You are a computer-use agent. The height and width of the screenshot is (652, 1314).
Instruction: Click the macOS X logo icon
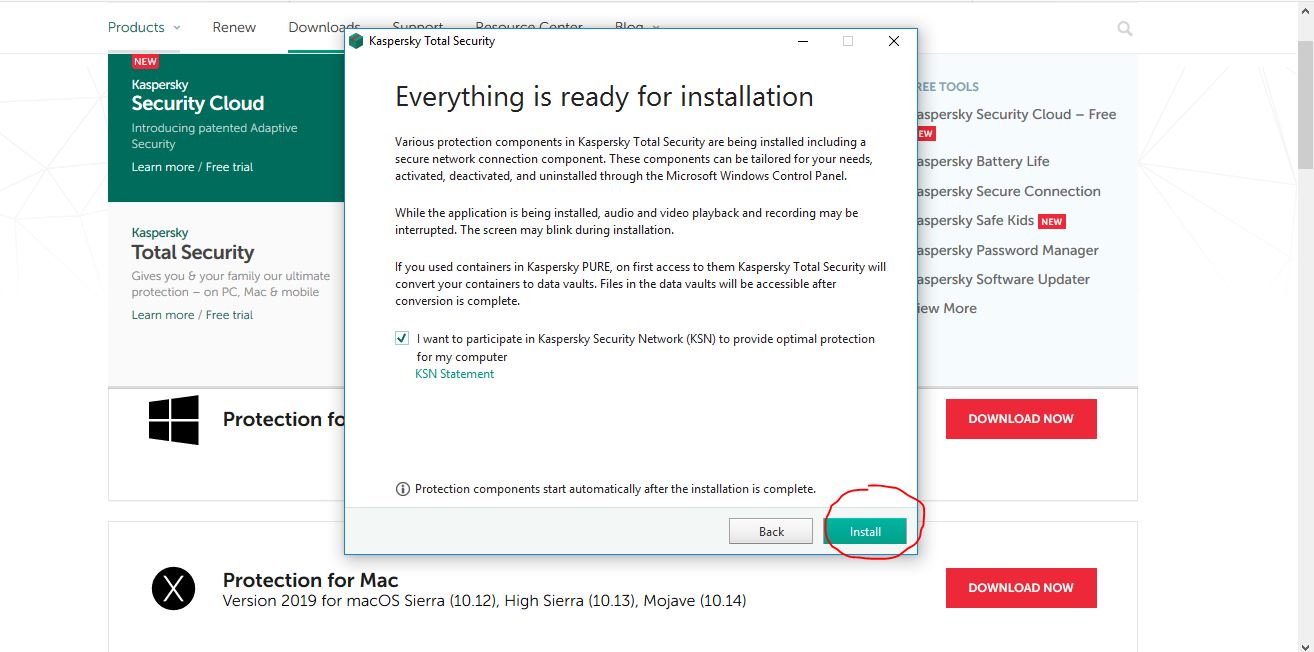pos(174,588)
